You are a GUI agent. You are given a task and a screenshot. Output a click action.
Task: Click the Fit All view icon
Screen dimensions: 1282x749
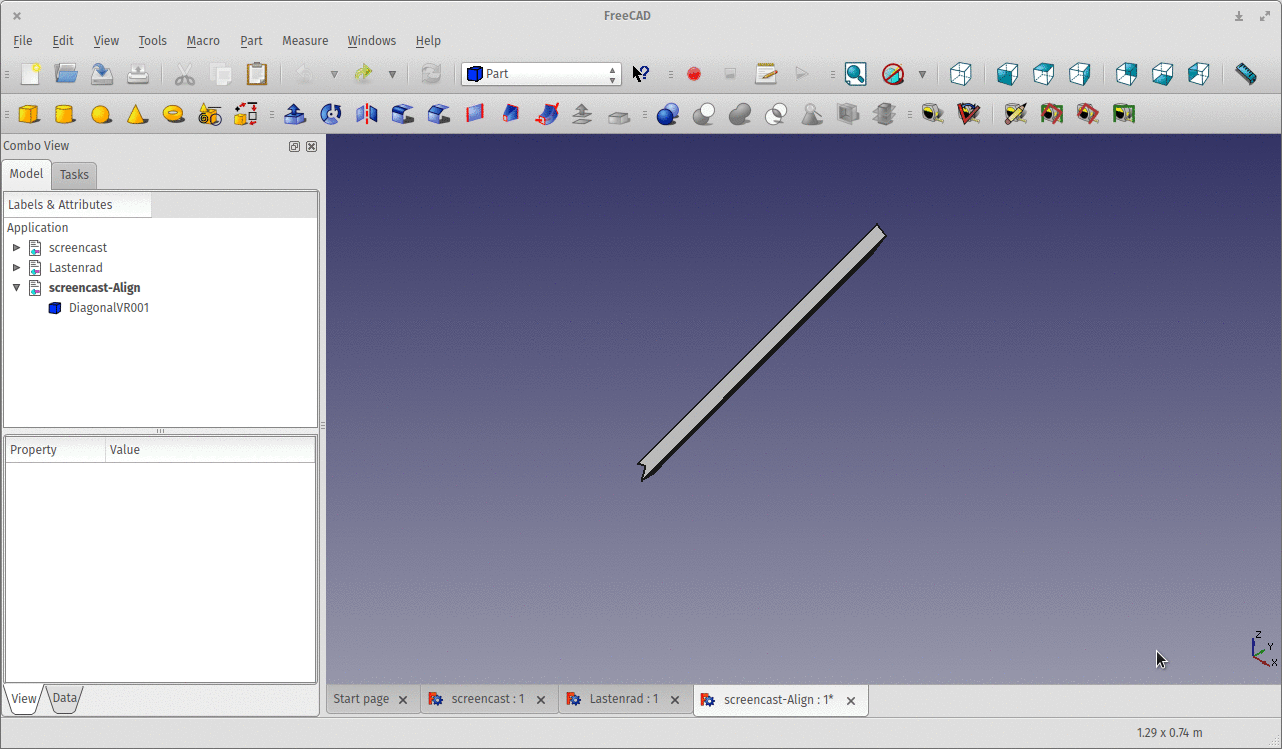(855, 74)
